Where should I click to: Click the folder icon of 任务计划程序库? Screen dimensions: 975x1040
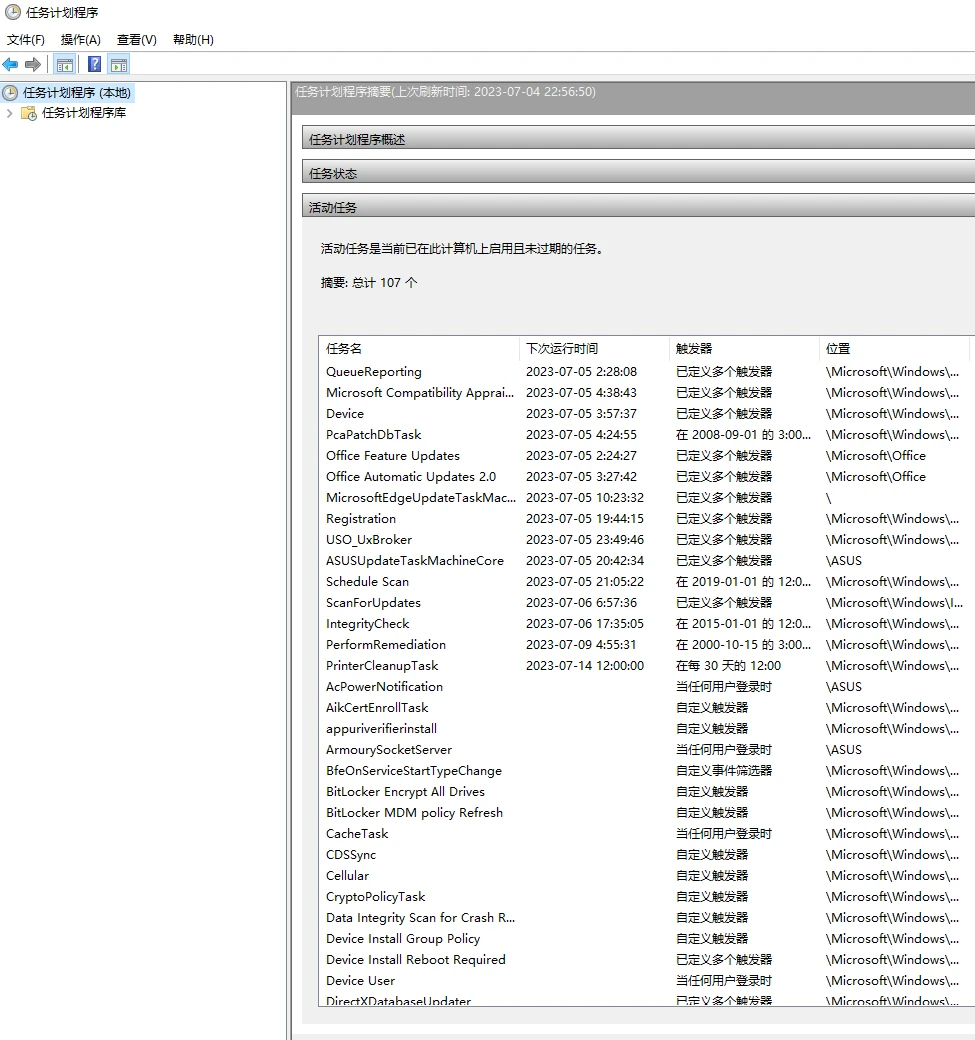pyautogui.click(x=29, y=113)
